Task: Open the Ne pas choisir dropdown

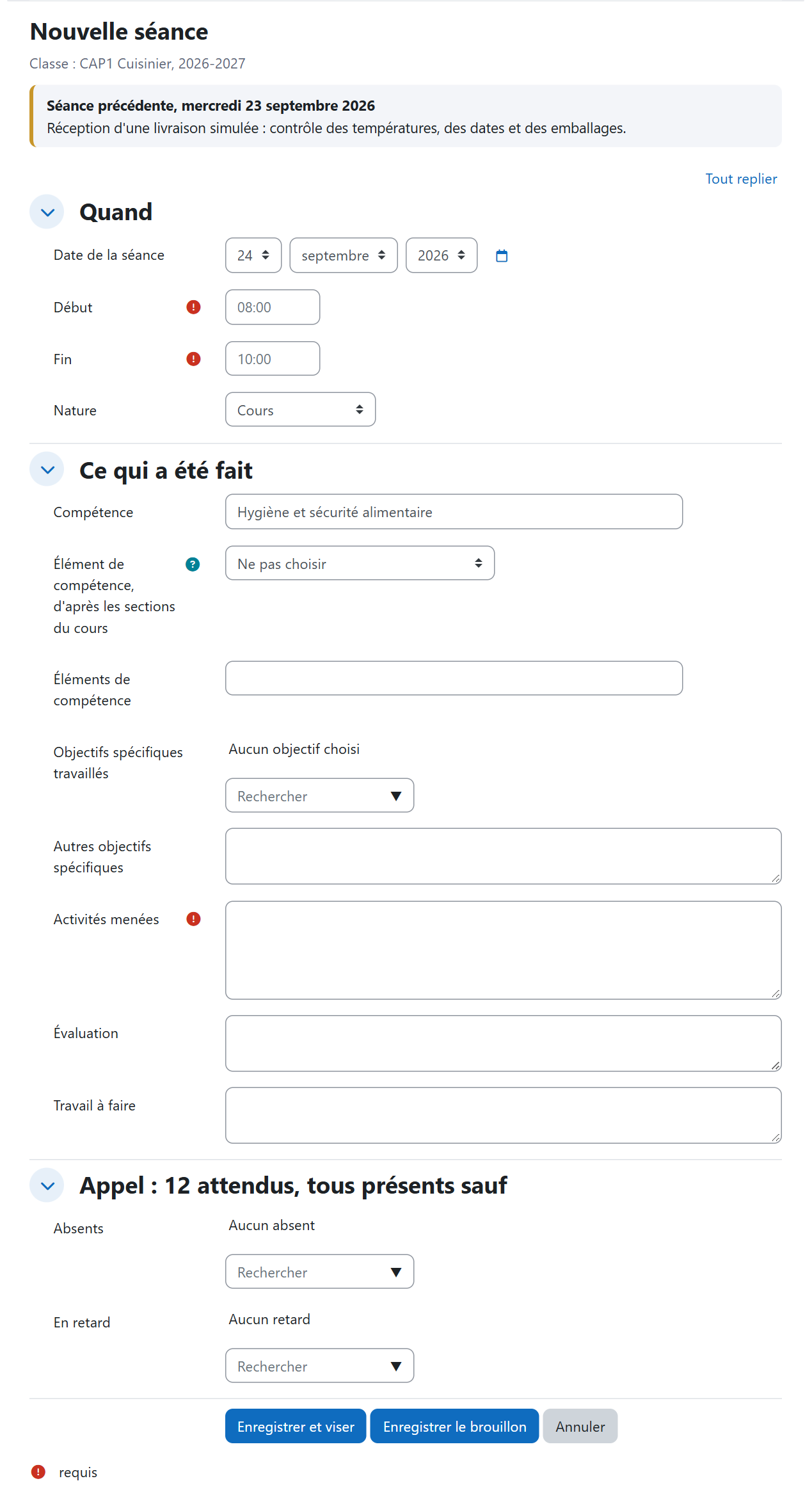Action: click(360, 563)
